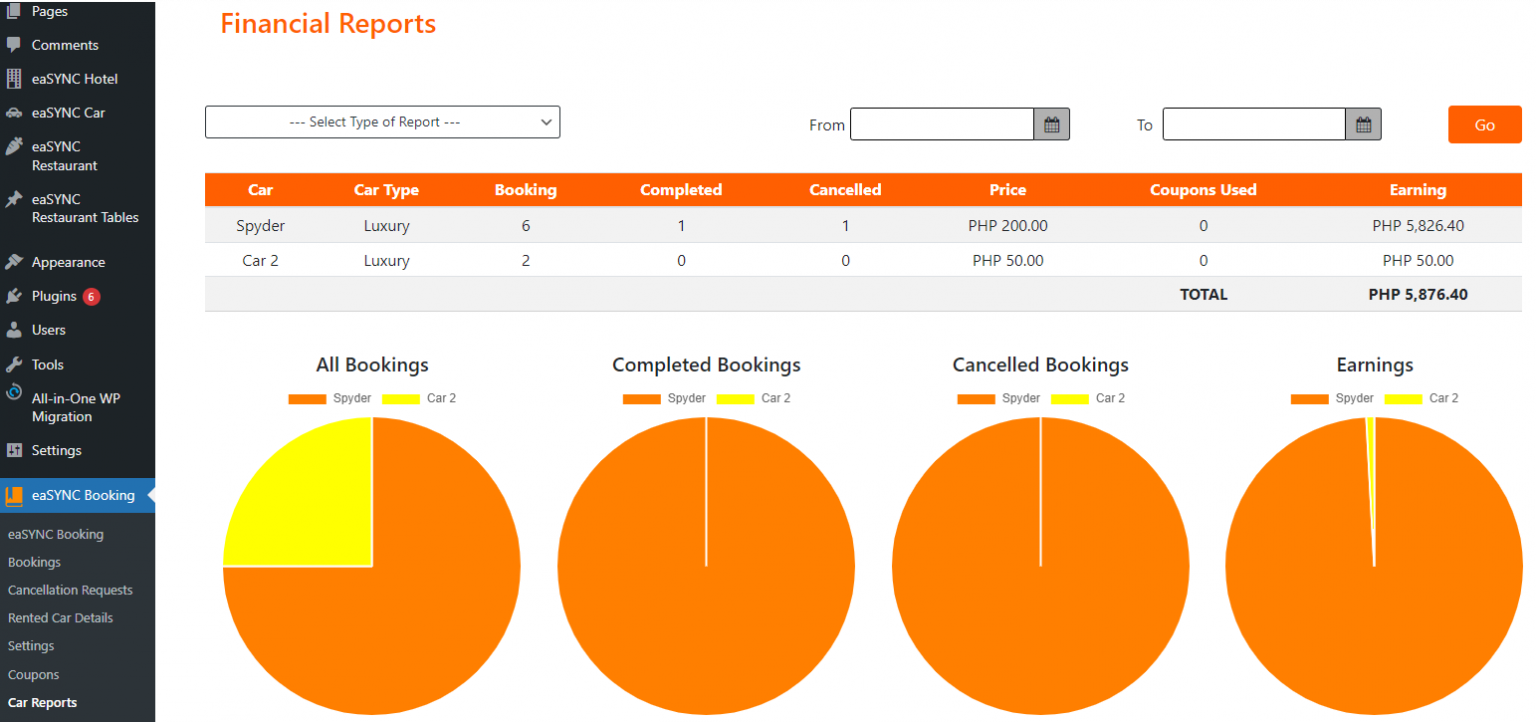Open the Cancellation Requests page

click(x=70, y=589)
